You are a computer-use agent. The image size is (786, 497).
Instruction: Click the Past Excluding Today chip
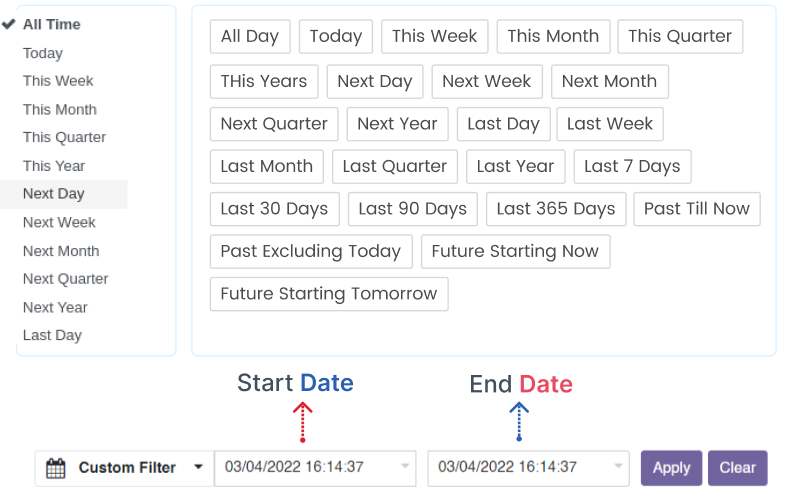click(x=310, y=251)
